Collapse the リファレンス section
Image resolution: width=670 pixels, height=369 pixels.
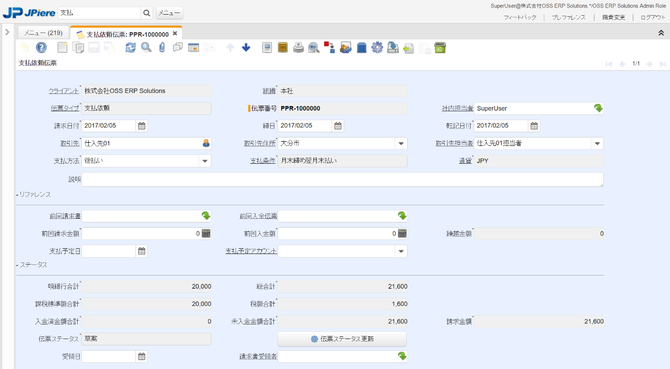34,194
